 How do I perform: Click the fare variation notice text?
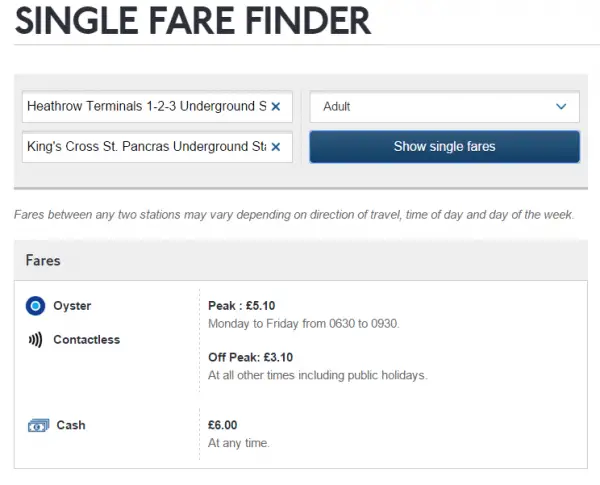(294, 215)
